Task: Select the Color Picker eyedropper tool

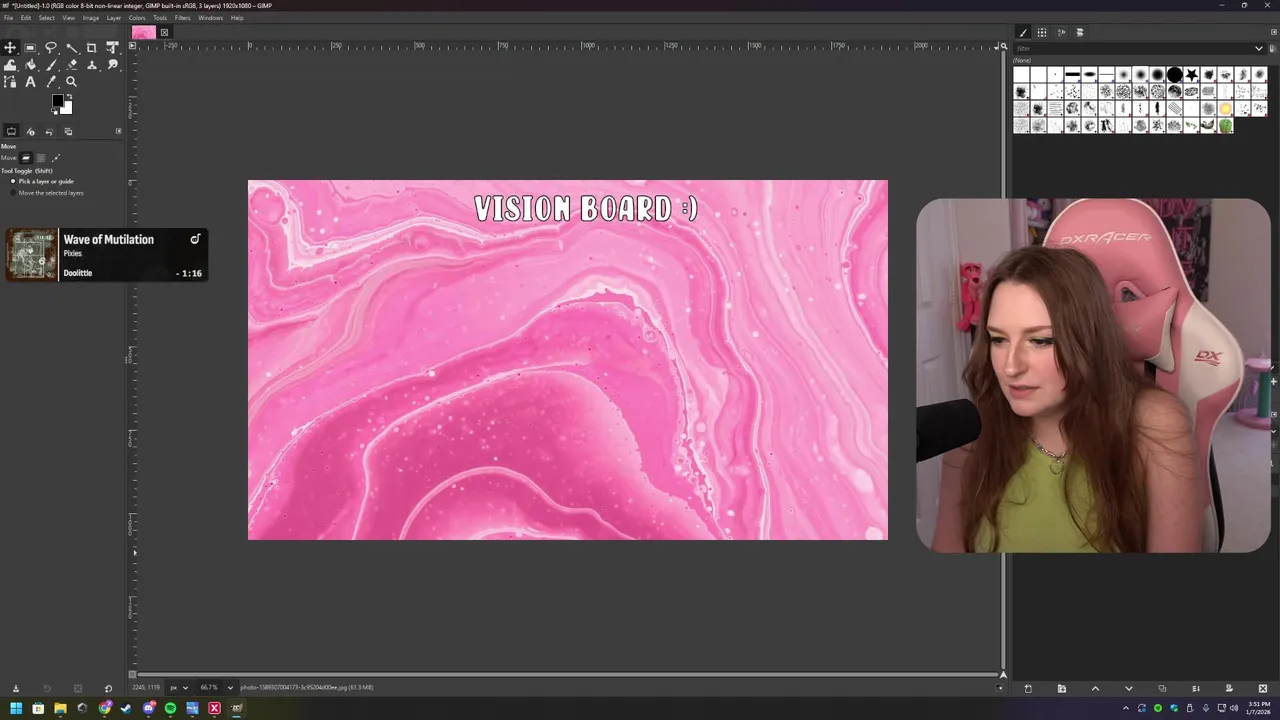Action: tap(51, 82)
